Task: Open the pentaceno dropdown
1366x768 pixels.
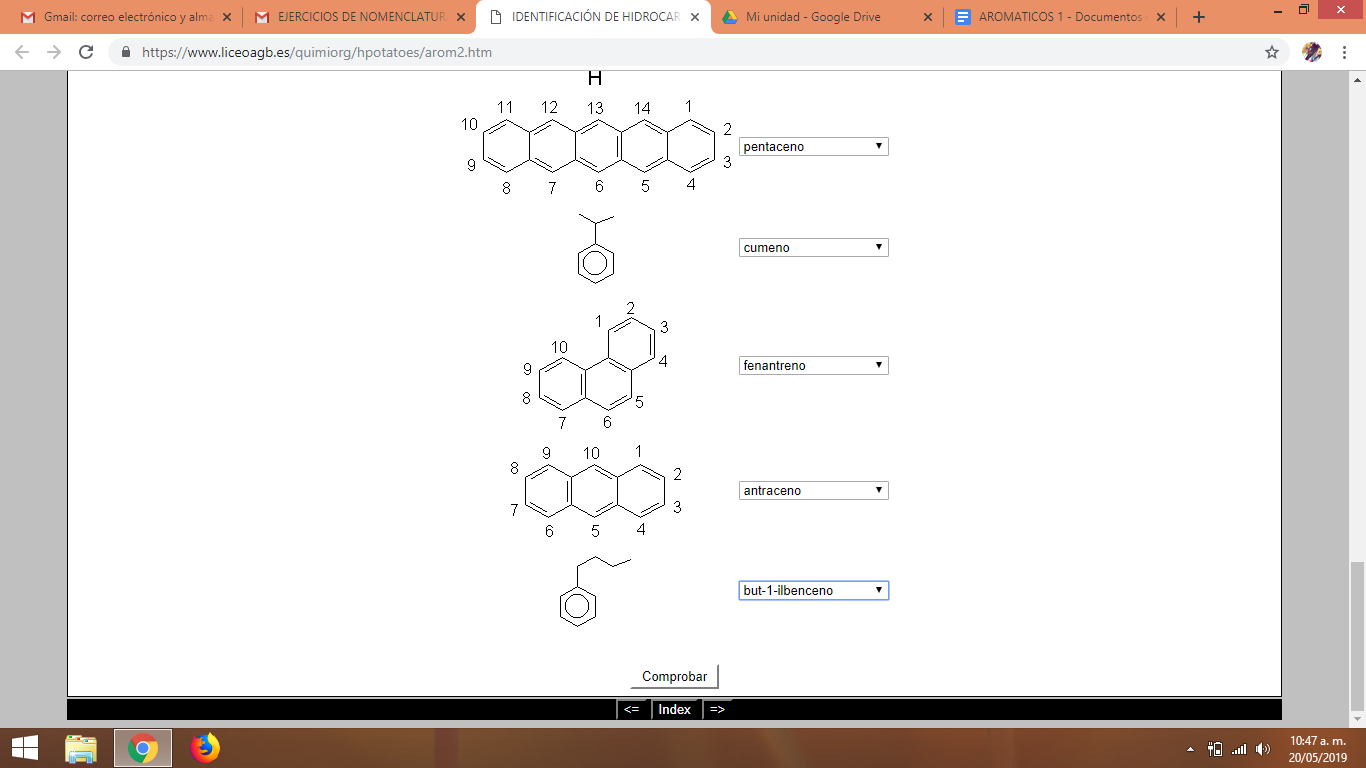Action: pyautogui.click(x=813, y=146)
